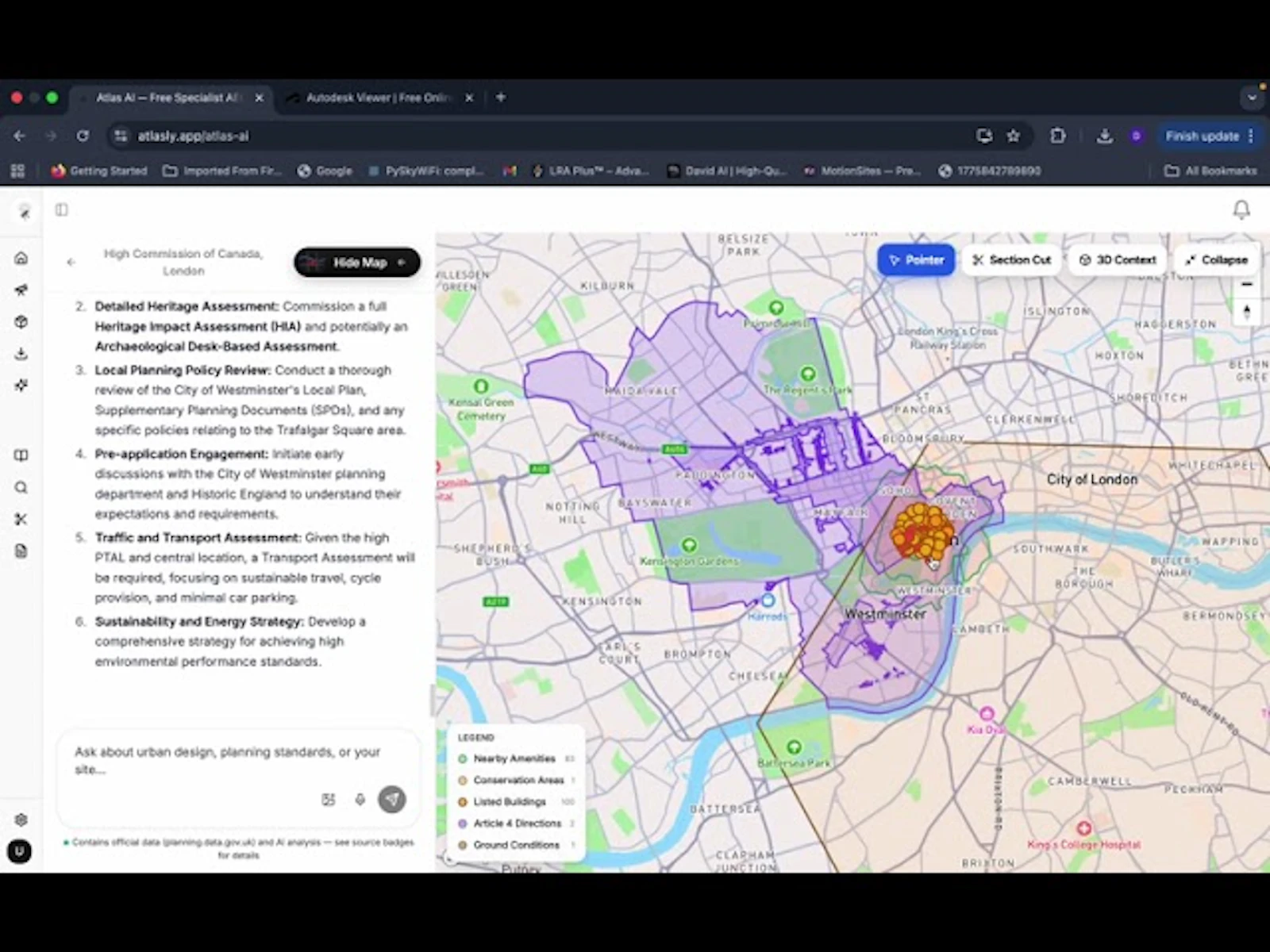Close the Atlas AI tab
The image size is (1270, 952).
(x=259, y=98)
